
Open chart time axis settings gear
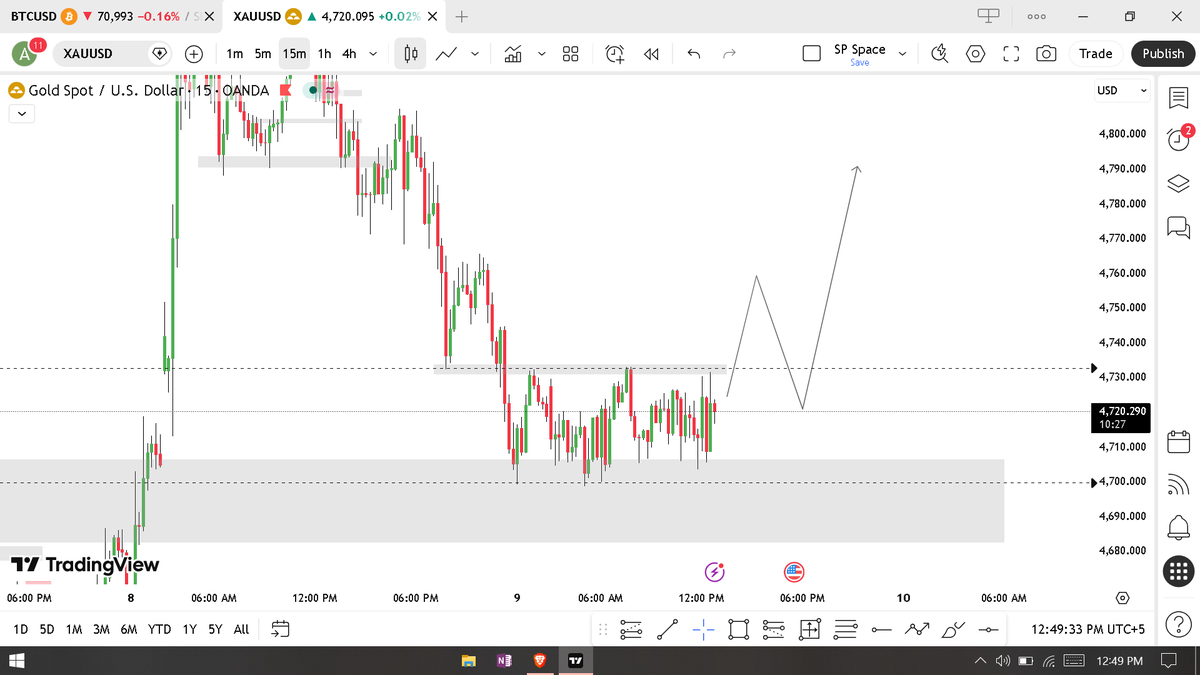(x=1122, y=598)
